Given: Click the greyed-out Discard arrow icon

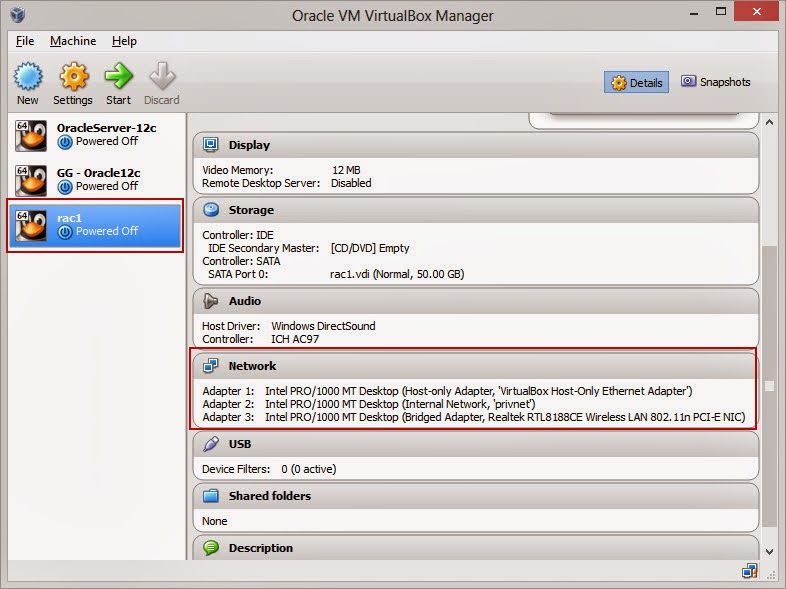Looking at the screenshot, I should click(162, 77).
